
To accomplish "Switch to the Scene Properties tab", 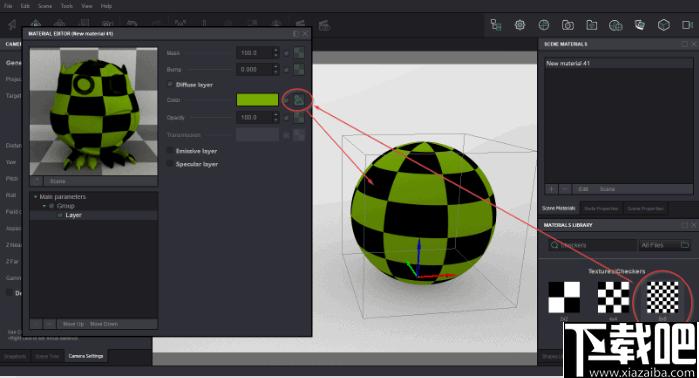I will pyautogui.click(x=646, y=209).
